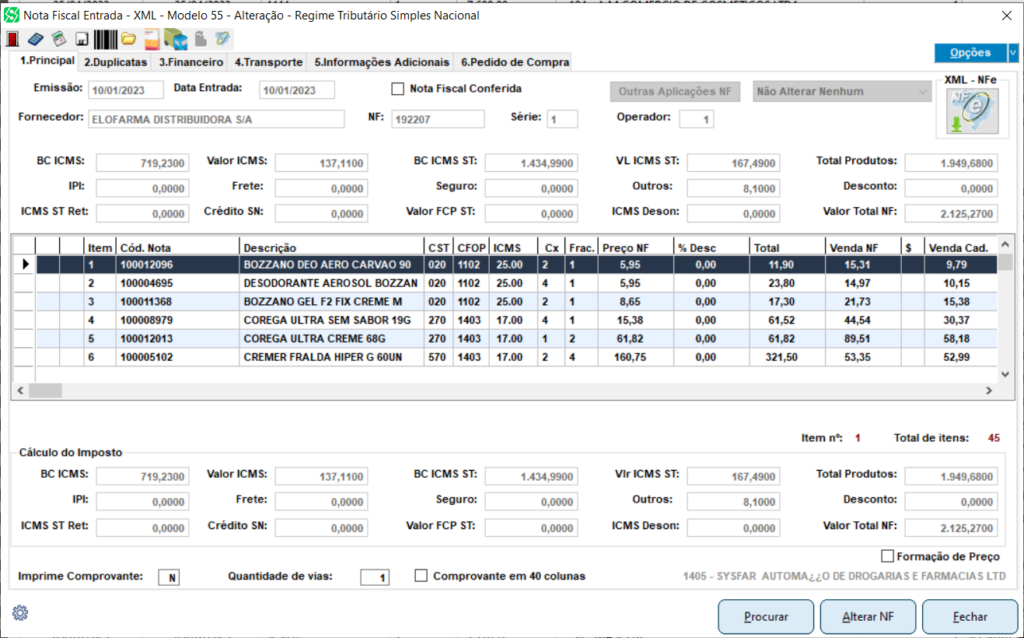This screenshot has height=638, width=1024.
Task: Click the red exit door icon
Action: 13,39
